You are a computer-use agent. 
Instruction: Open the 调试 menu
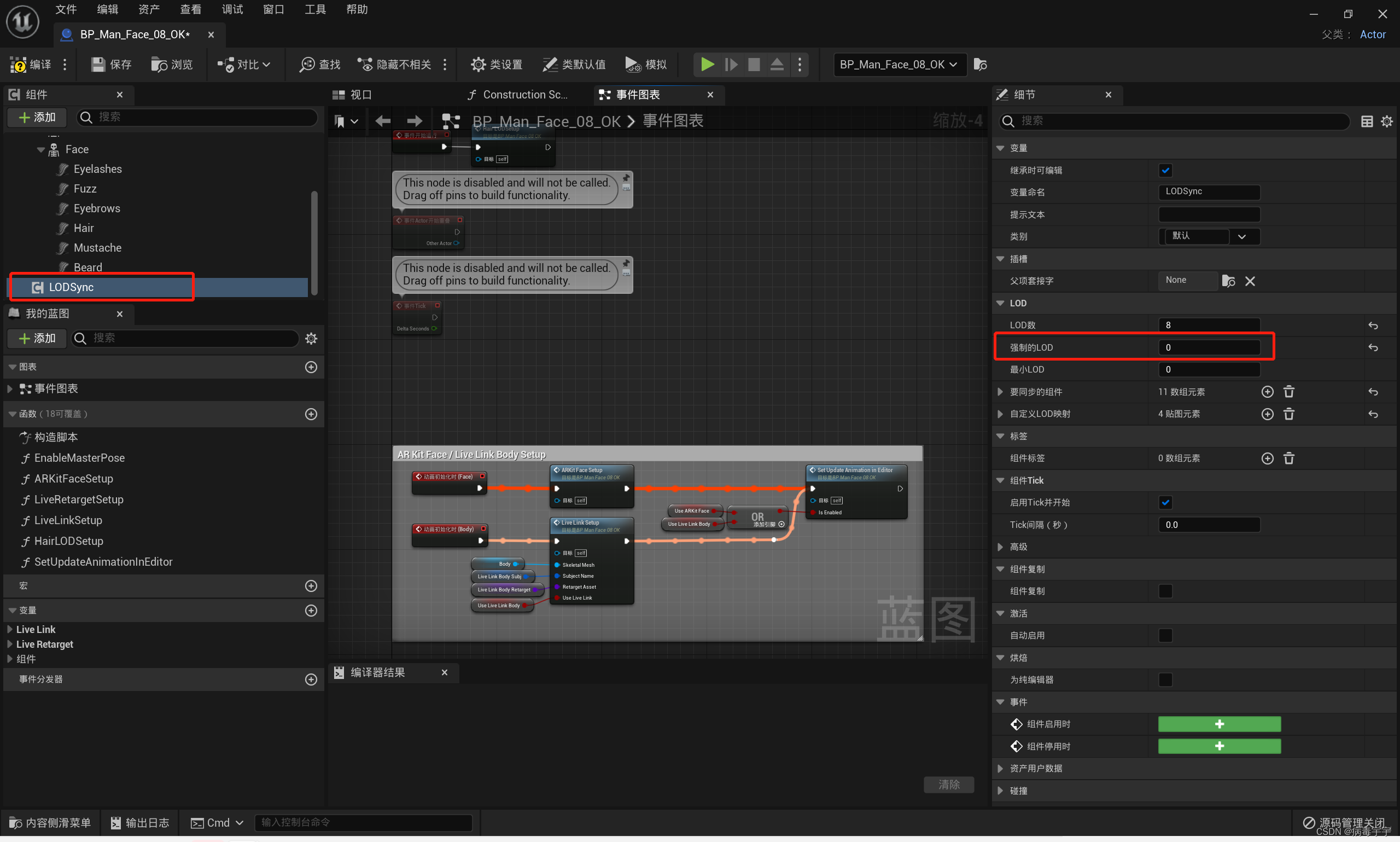[232, 10]
